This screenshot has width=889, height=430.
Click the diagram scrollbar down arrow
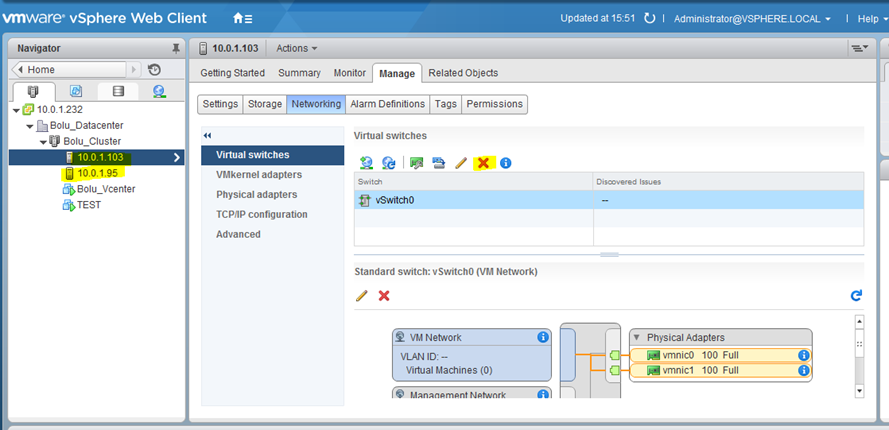pyautogui.click(x=860, y=390)
